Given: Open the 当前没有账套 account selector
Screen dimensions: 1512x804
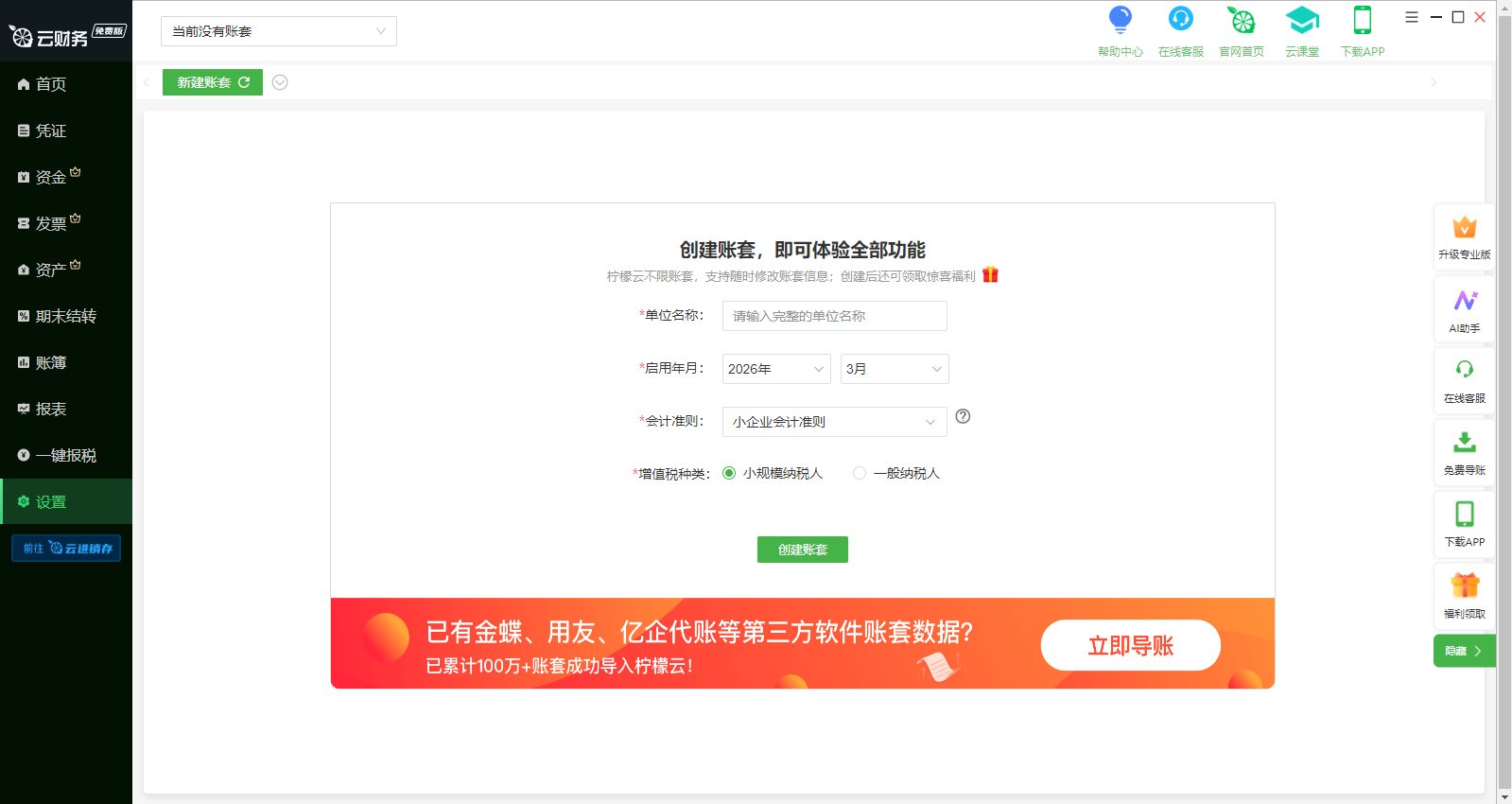Looking at the screenshot, I should (278, 31).
